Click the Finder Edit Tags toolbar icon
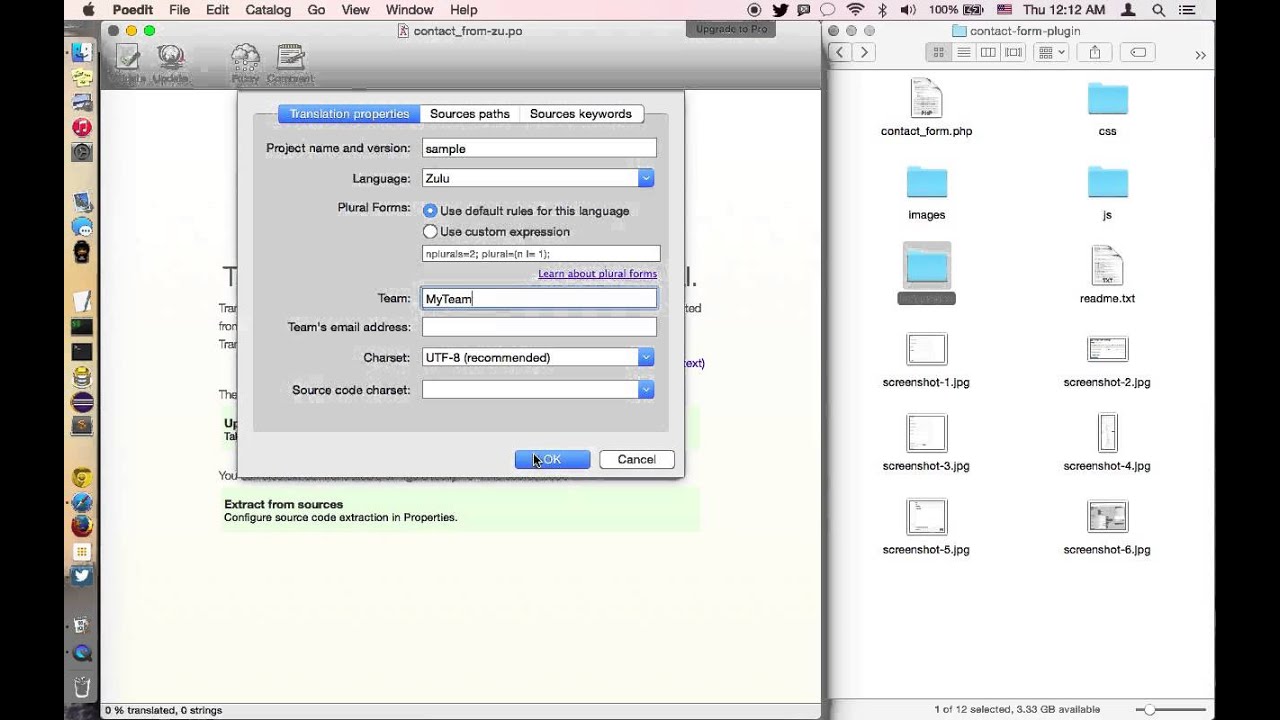 (x=1137, y=52)
